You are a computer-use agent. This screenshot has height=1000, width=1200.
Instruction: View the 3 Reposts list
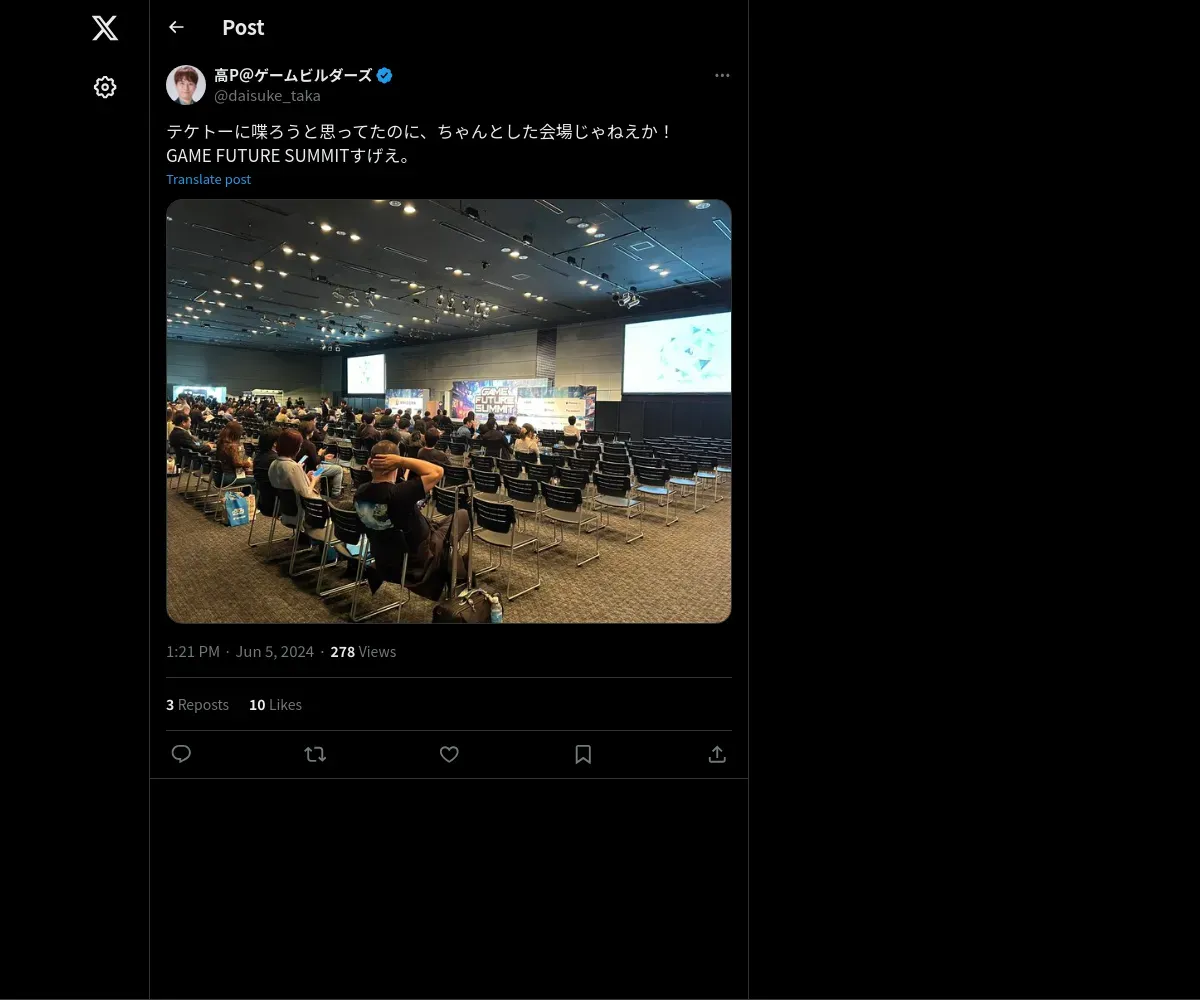(x=197, y=704)
